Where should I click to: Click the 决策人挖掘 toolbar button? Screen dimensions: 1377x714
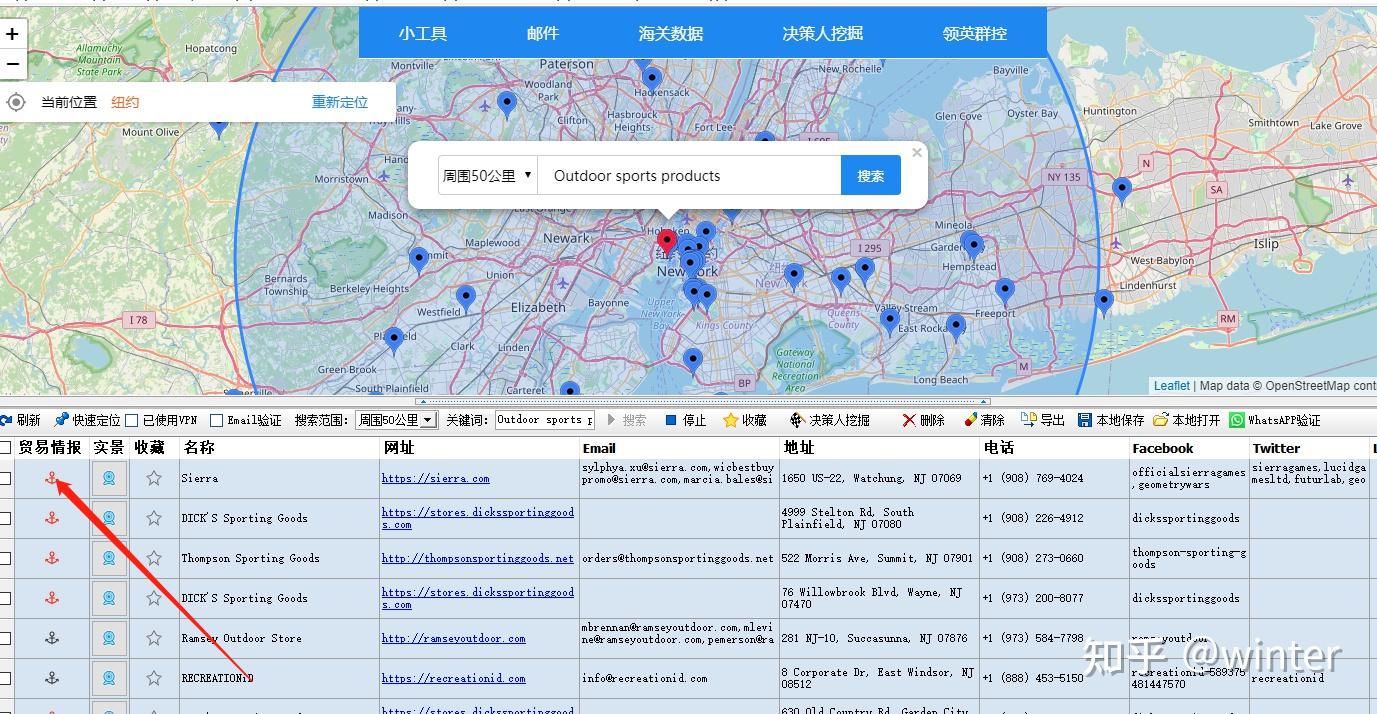[830, 420]
